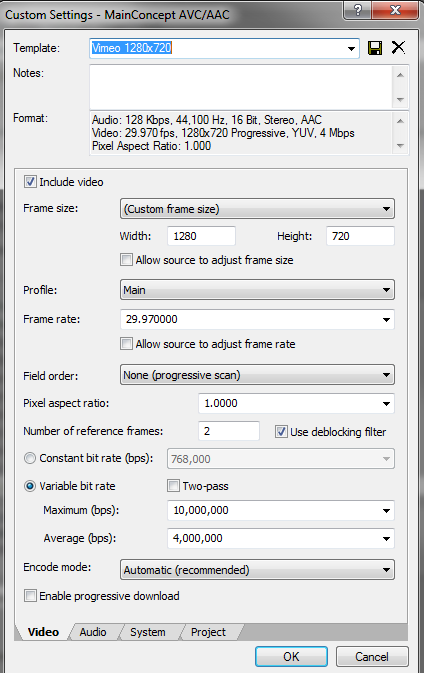The height and width of the screenshot is (673, 424).
Task: Switch to the Audio tab
Action: point(93,632)
